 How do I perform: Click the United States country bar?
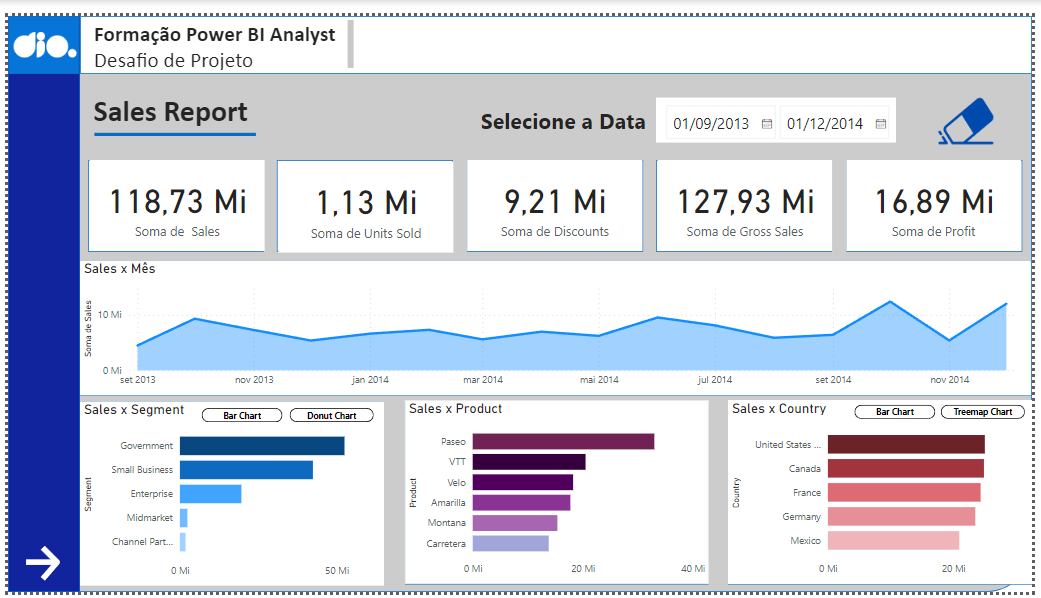tap(906, 445)
